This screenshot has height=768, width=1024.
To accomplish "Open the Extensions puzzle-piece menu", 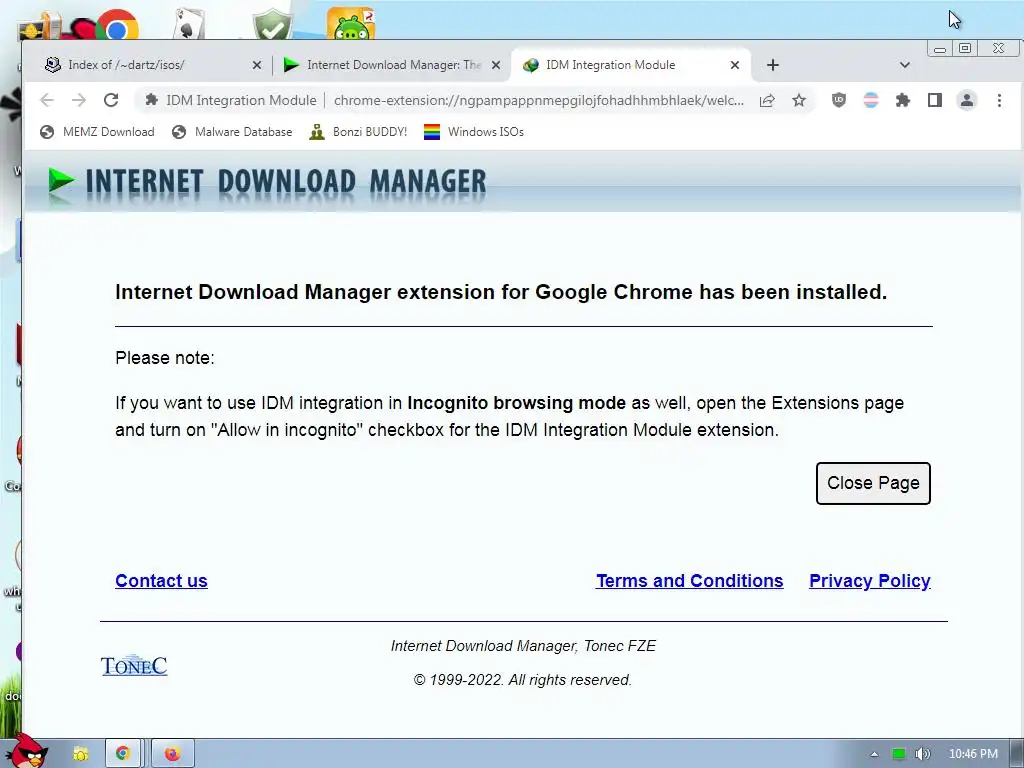I will click(x=903, y=100).
